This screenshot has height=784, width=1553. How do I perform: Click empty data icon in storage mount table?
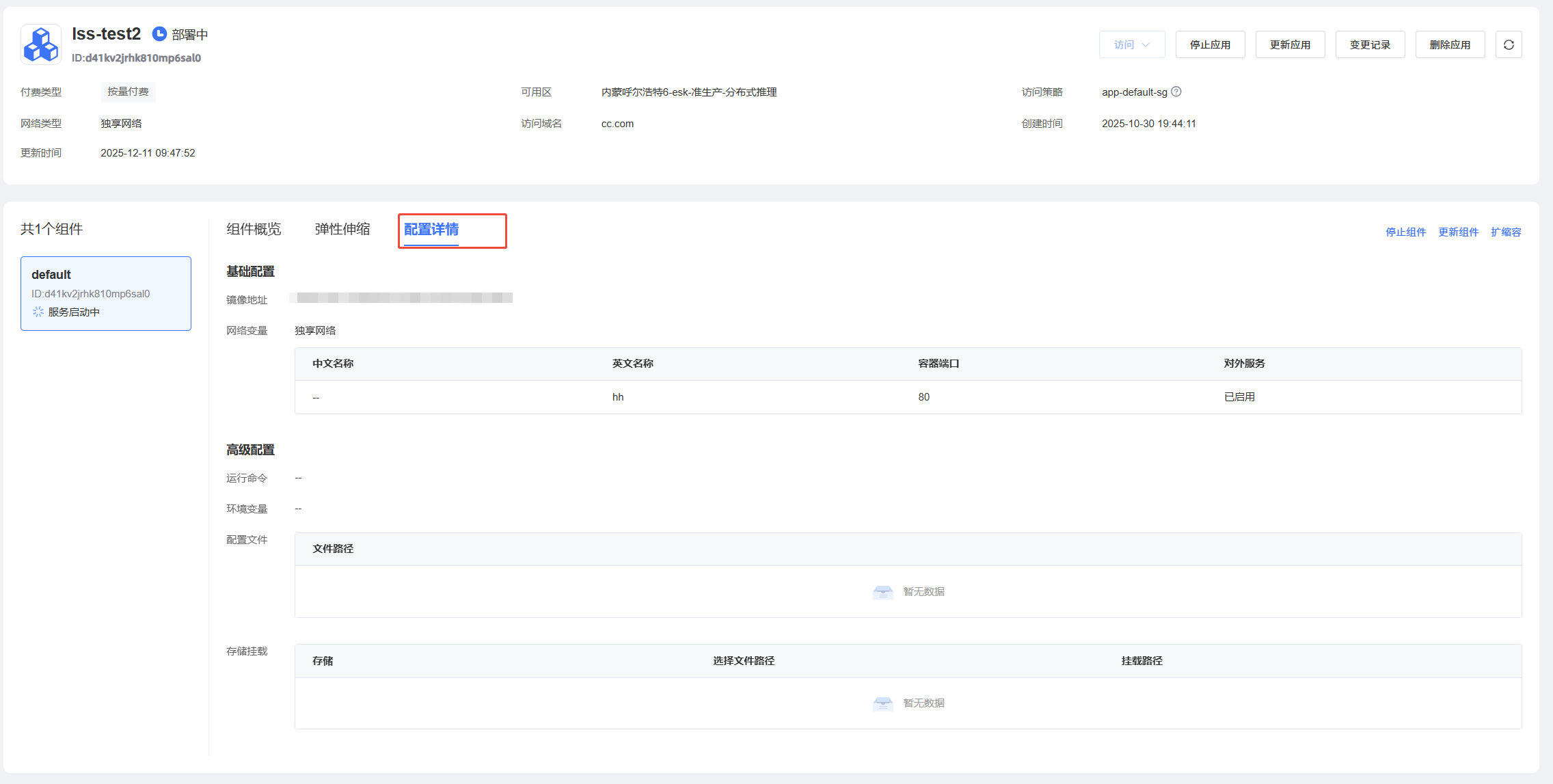(883, 703)
